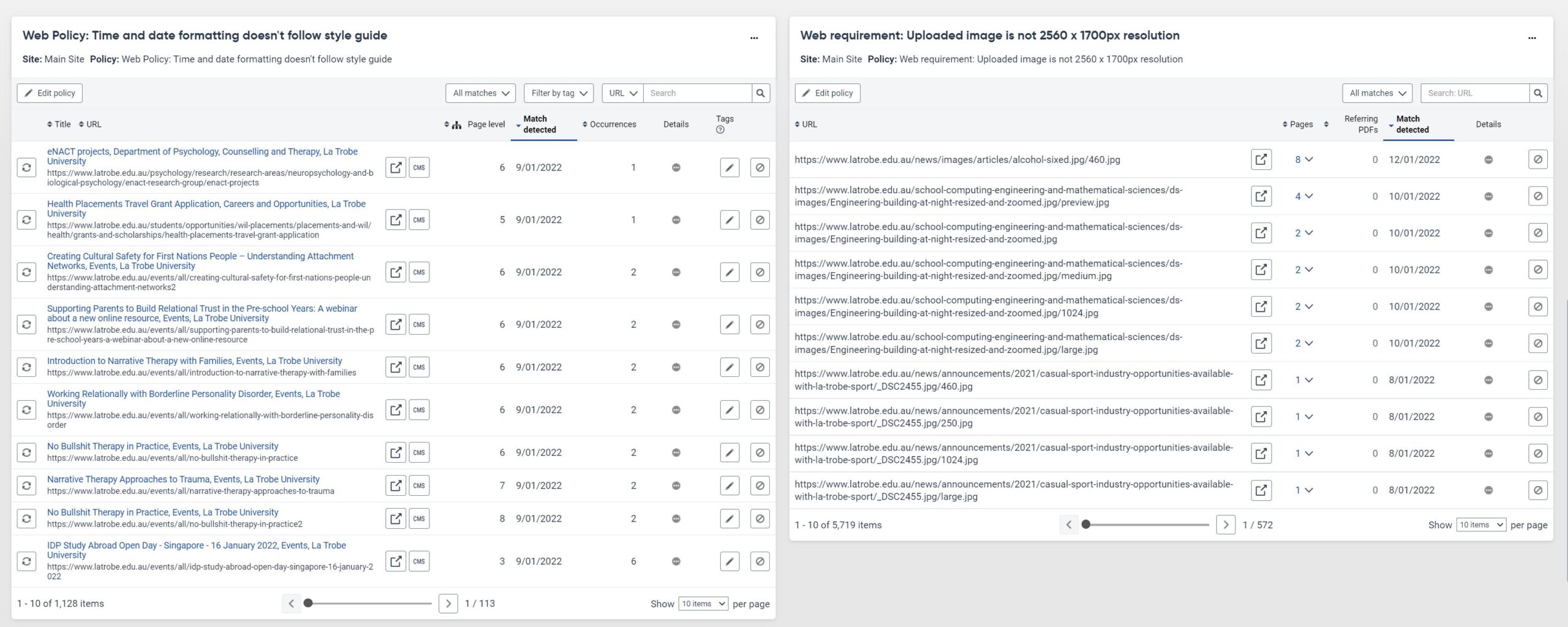Open No Bullshit Therapy in Practice link
Image resolution: width=1568 pixels, height=627 pixels.
[x=162, y=447]
